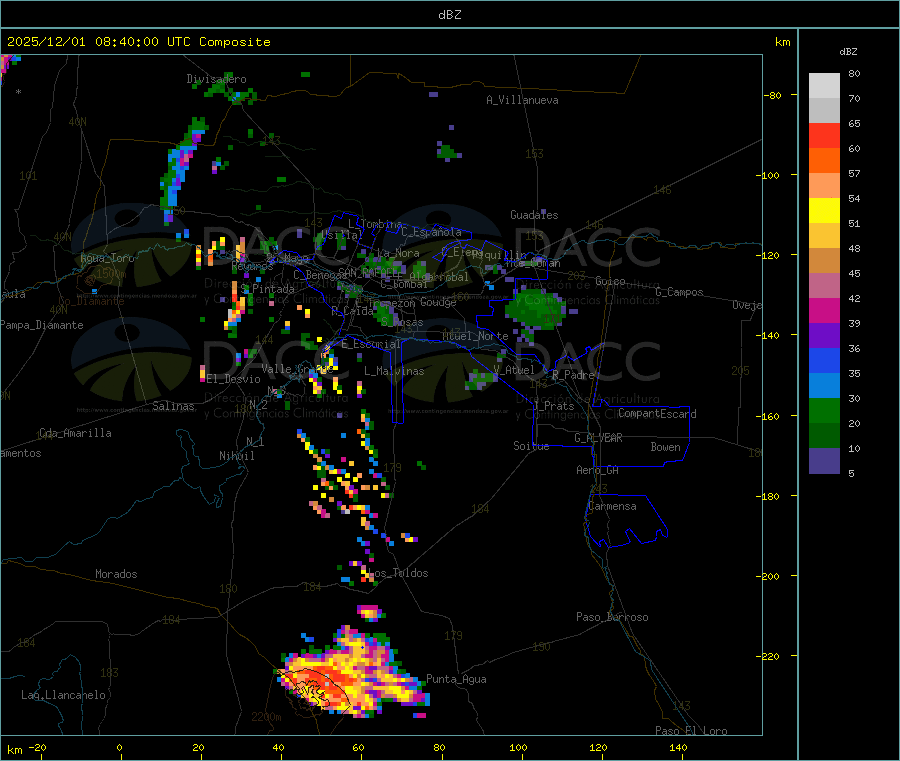Click the -140 tick on the vertical axis
Image resolution: width=900 pixels, height=761 pixels.
(x=767, y=335)
